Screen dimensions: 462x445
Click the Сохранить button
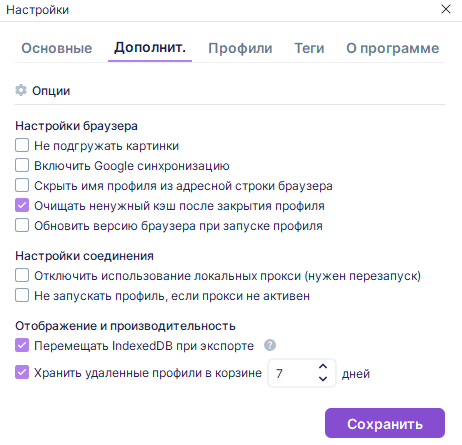tap(385, 423)
